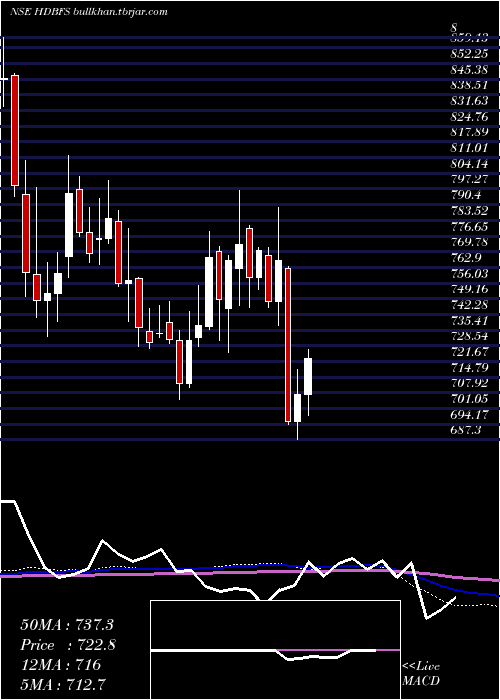500x700 pixels.
Task: Click the 783.52 price label
Action: click(x=469, y=210)
